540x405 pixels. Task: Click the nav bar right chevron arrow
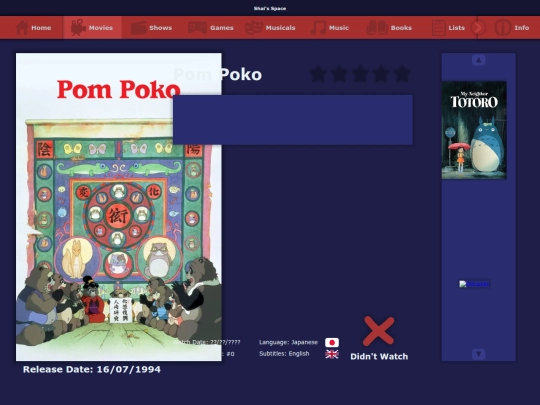coord(478,28)
